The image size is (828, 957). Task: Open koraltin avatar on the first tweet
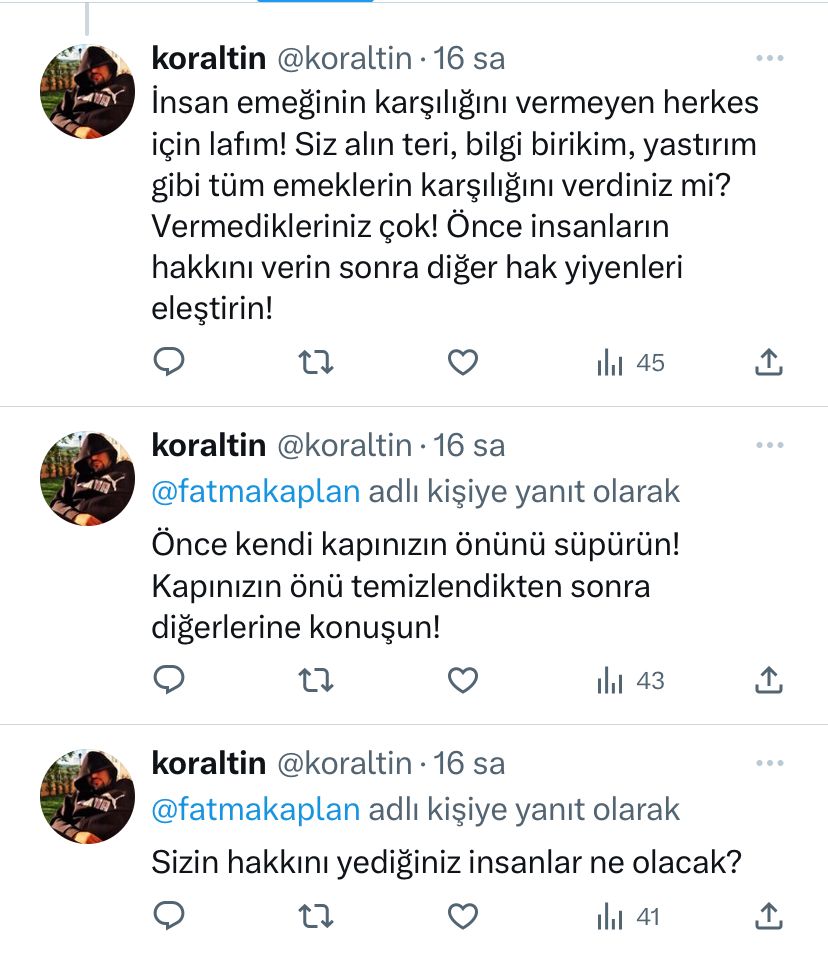point(87,91)
